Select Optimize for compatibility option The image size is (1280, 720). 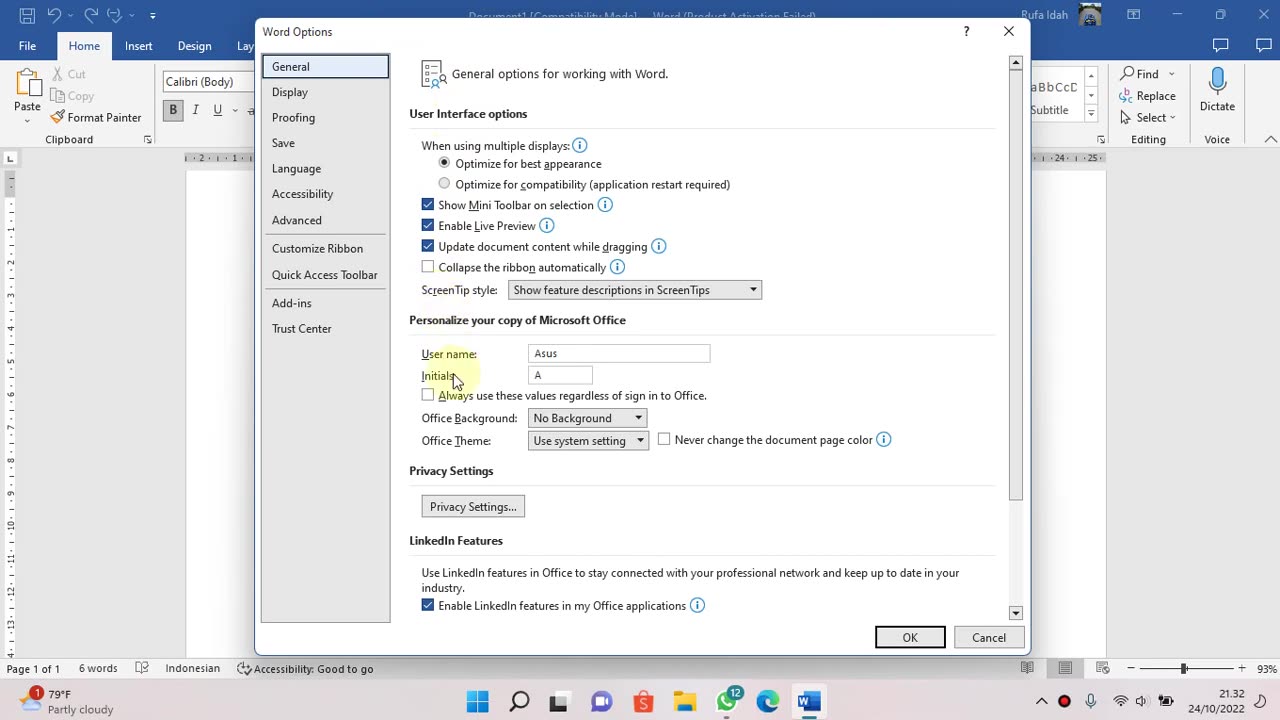tap(444, 184)
